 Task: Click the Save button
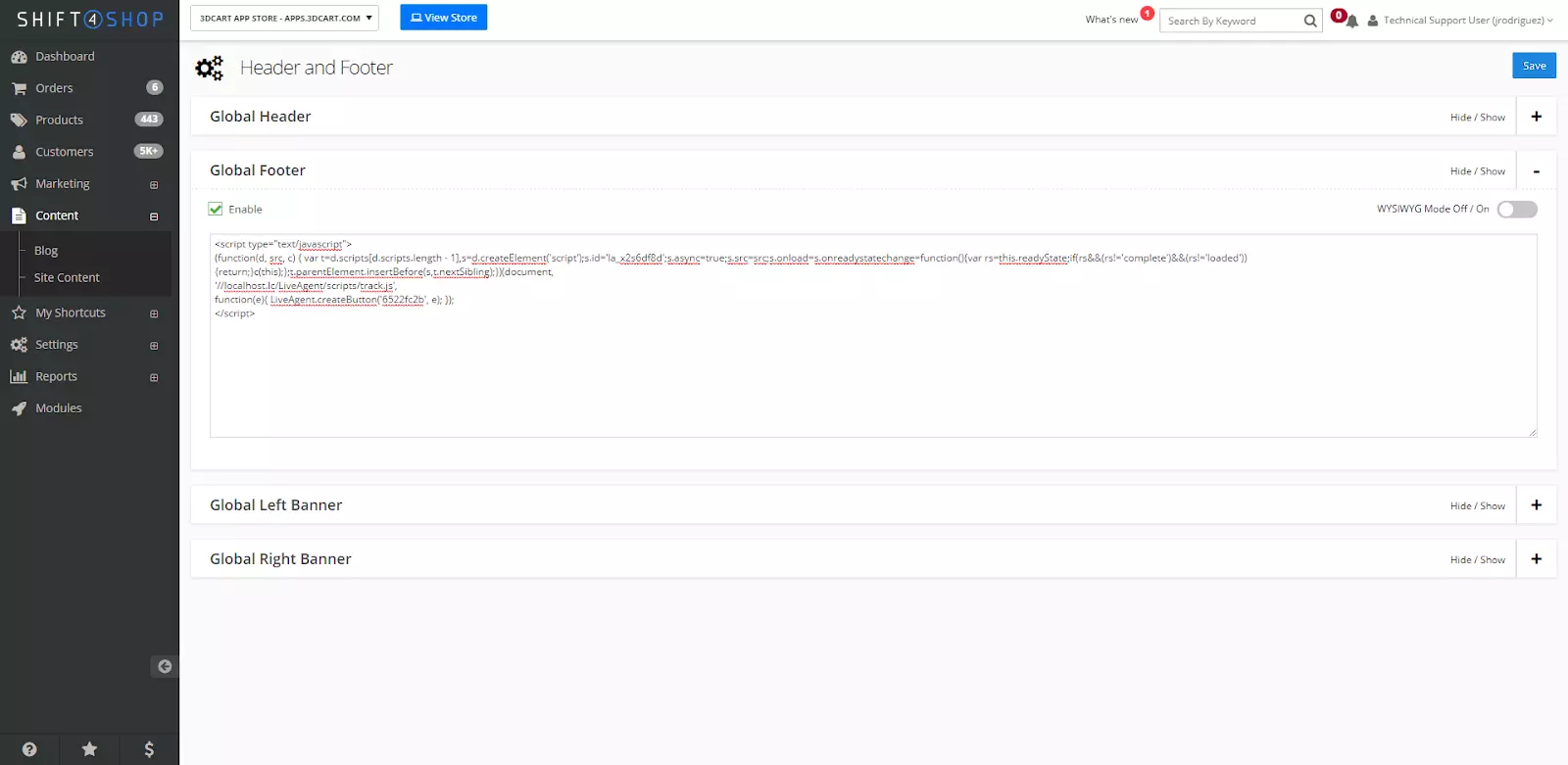[x=1534, y=66]
